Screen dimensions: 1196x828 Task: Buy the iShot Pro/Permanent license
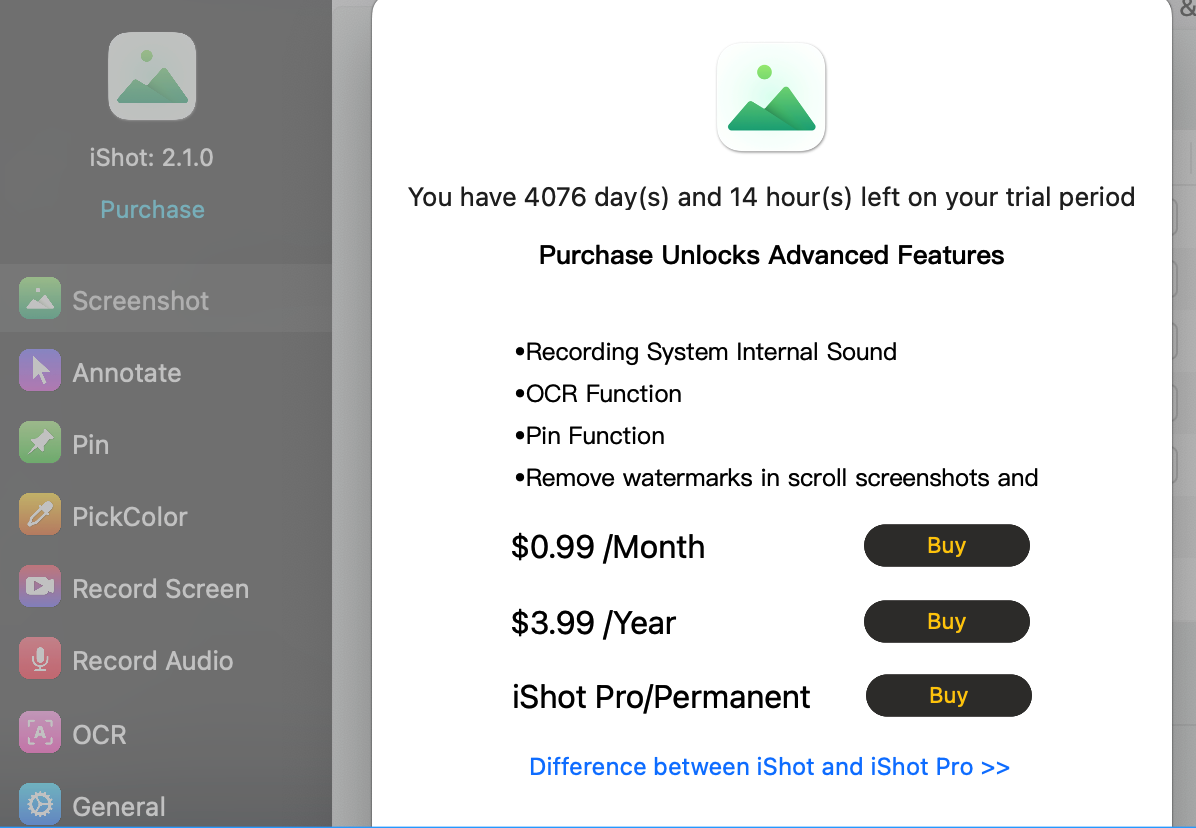click(x=947, y=695)
